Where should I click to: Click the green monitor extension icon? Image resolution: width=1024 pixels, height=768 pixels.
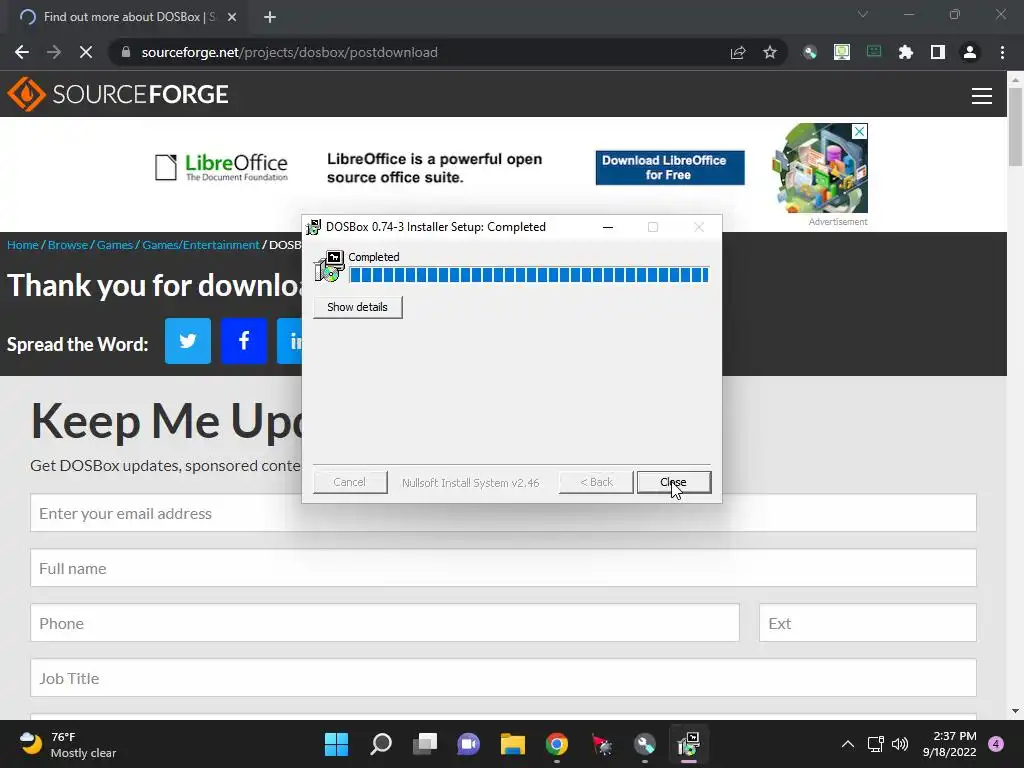click(842, 52)
